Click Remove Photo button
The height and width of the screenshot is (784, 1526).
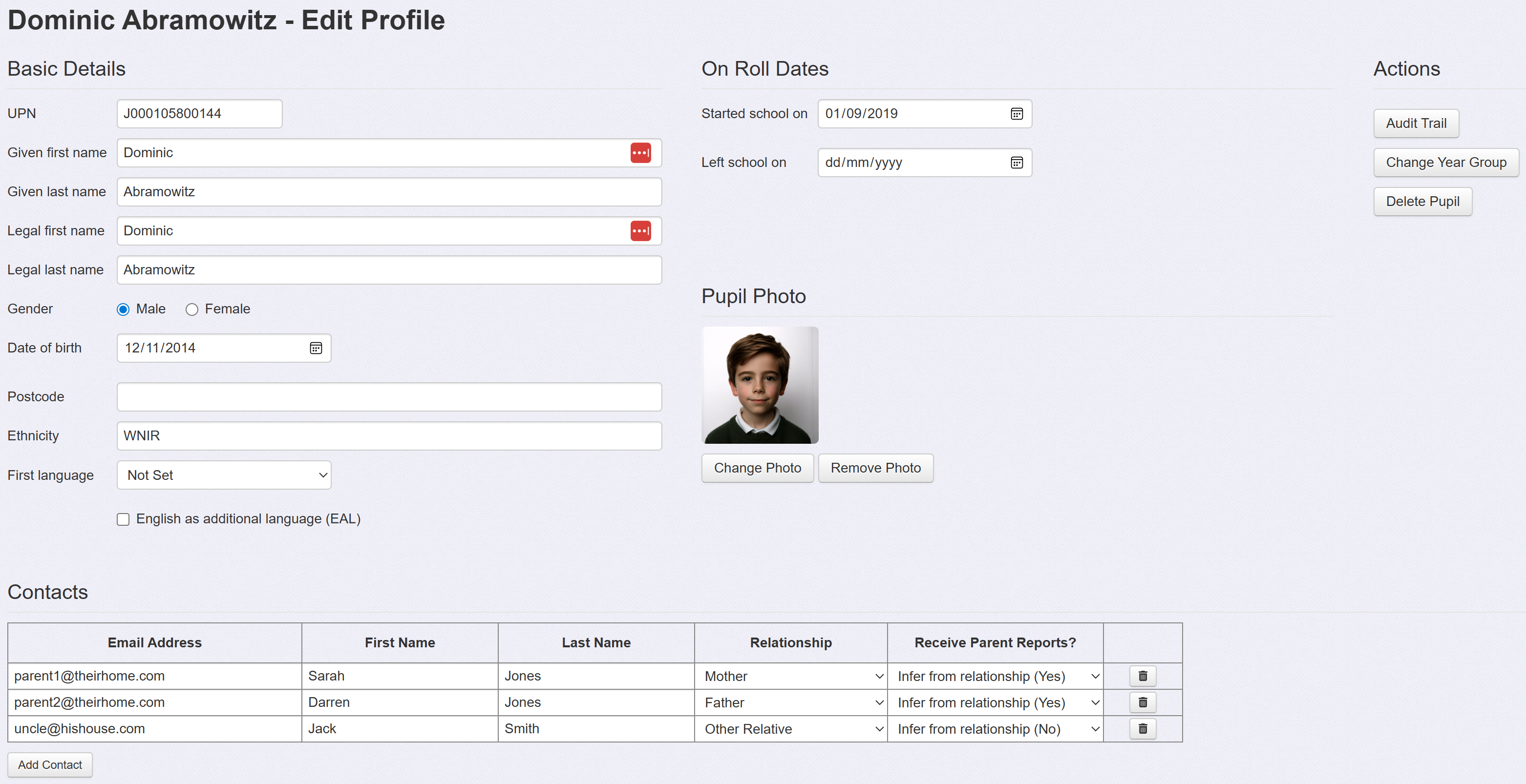click(875, 468)
